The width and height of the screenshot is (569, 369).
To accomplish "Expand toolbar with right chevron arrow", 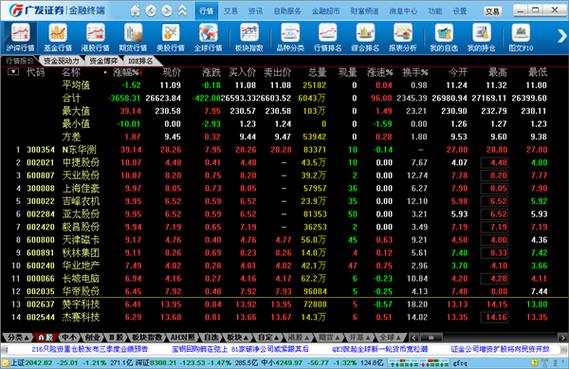I will click(562, 36).
